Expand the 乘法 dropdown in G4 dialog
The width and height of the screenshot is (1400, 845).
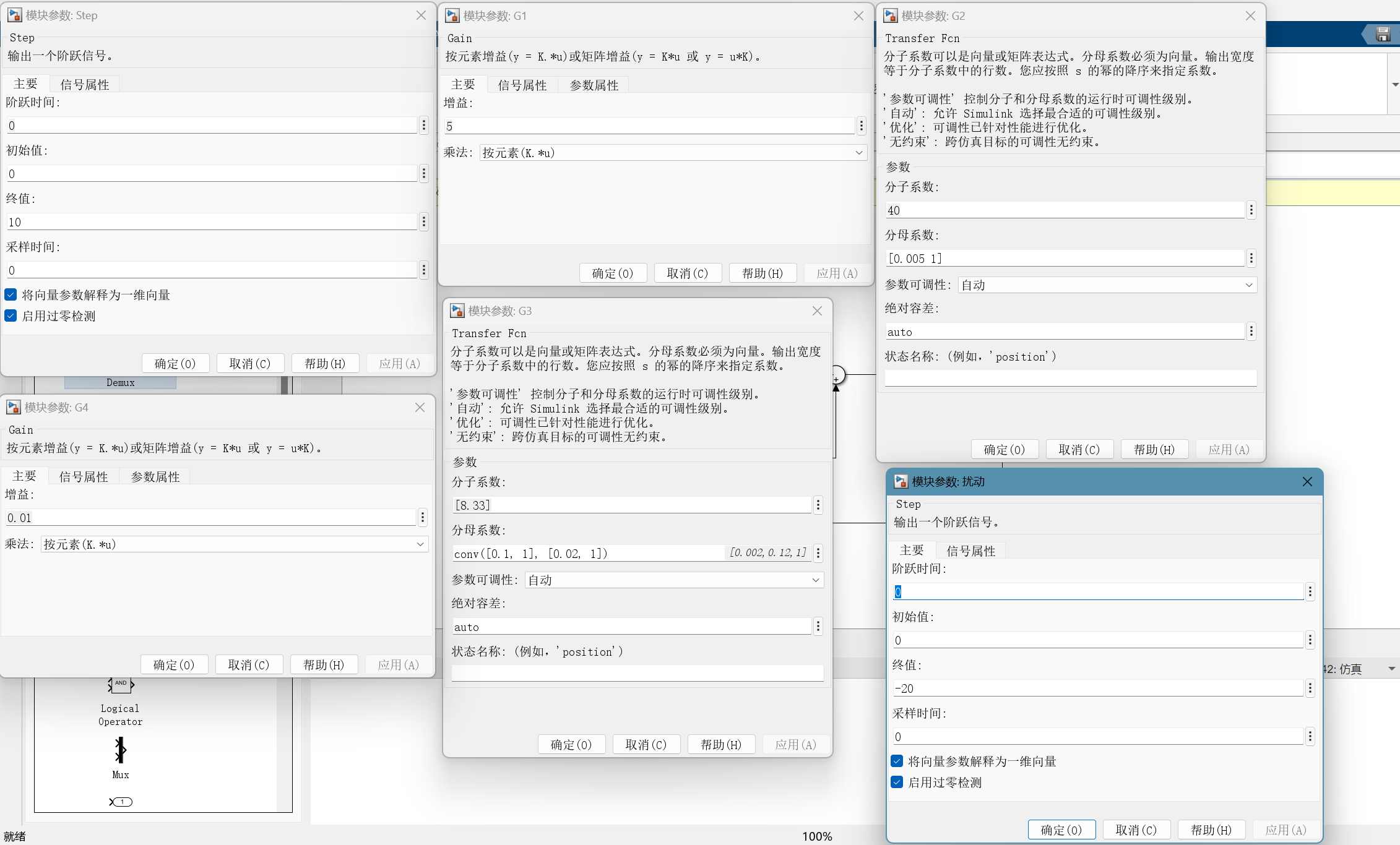point(235,544)
